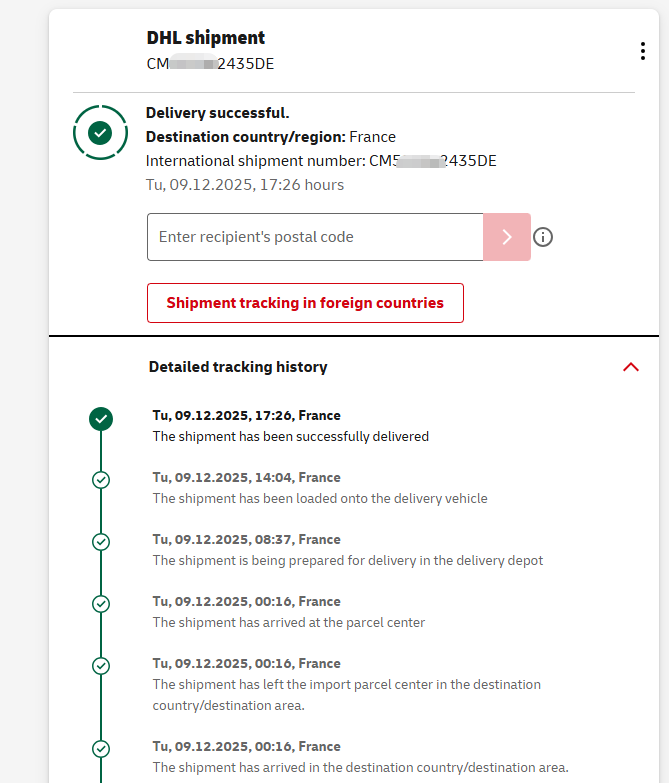Screen dimensions: 669x783
Task: Click the info icon beside postal code
Action: coord(543,237)
